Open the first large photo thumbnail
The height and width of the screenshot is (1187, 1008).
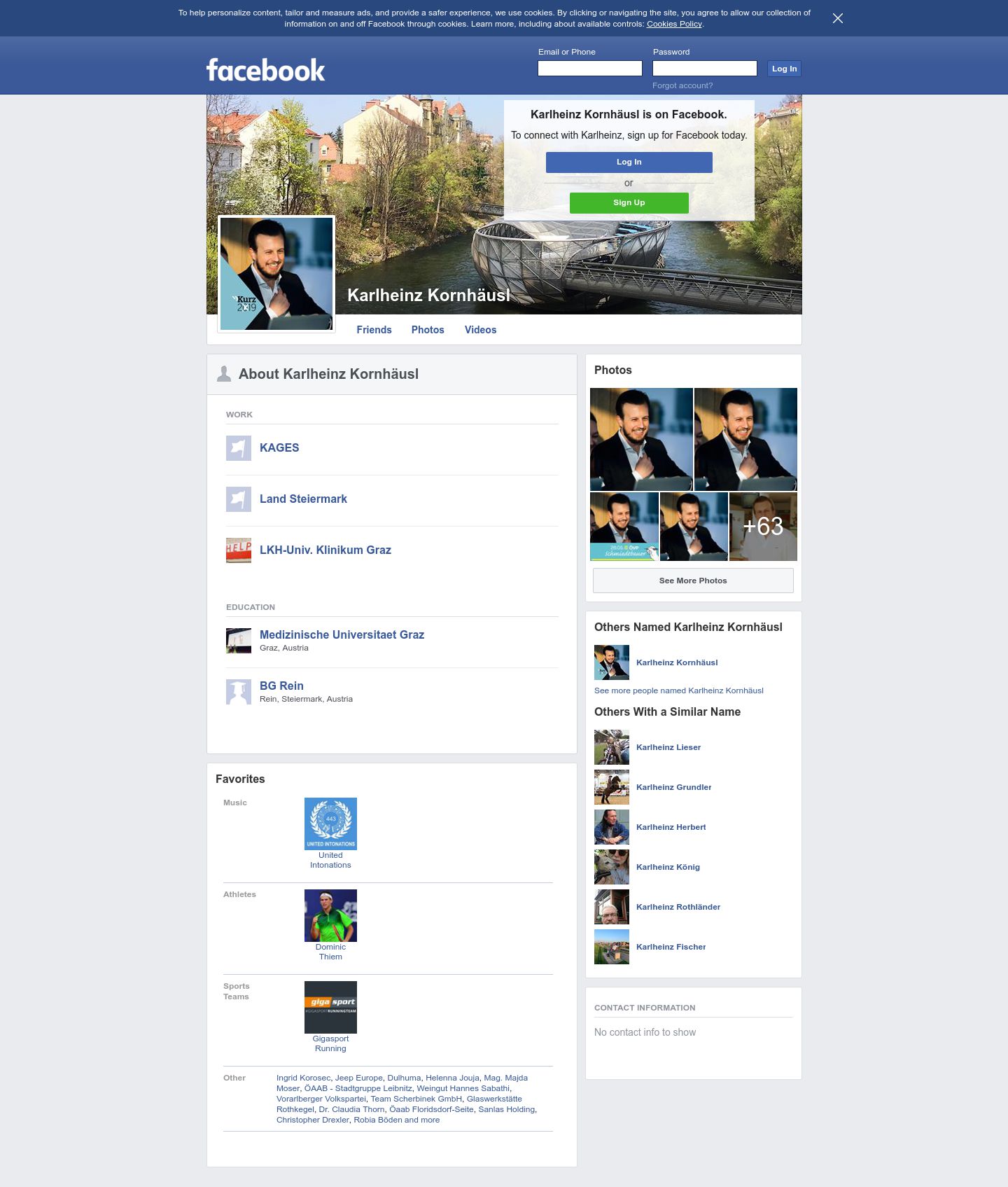coord(641,439)
